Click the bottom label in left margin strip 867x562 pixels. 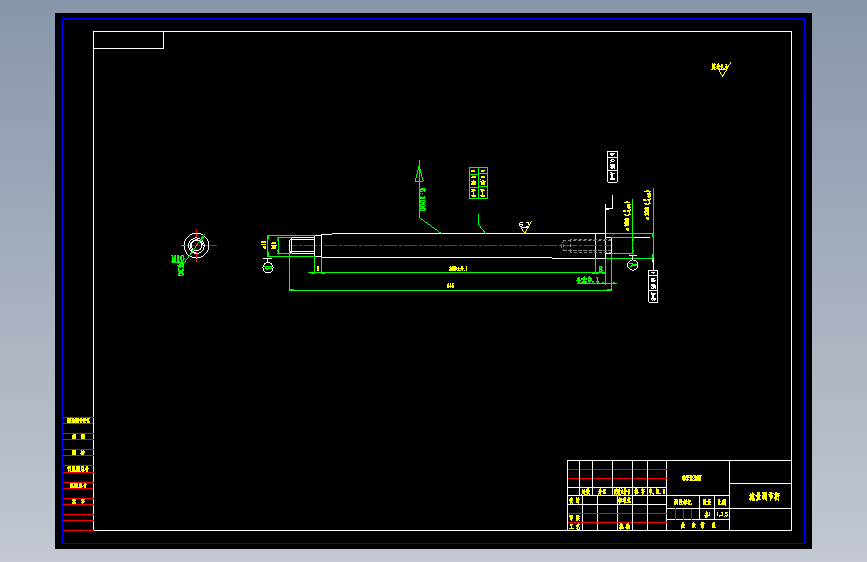coord(78,502)
